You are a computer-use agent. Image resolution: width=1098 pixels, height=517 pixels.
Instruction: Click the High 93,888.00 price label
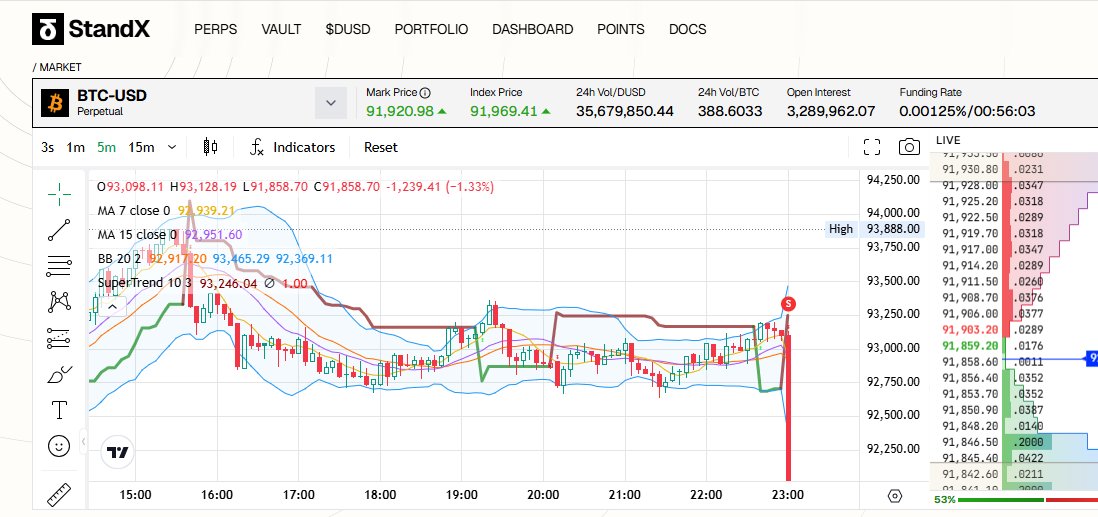coord(875,229)
